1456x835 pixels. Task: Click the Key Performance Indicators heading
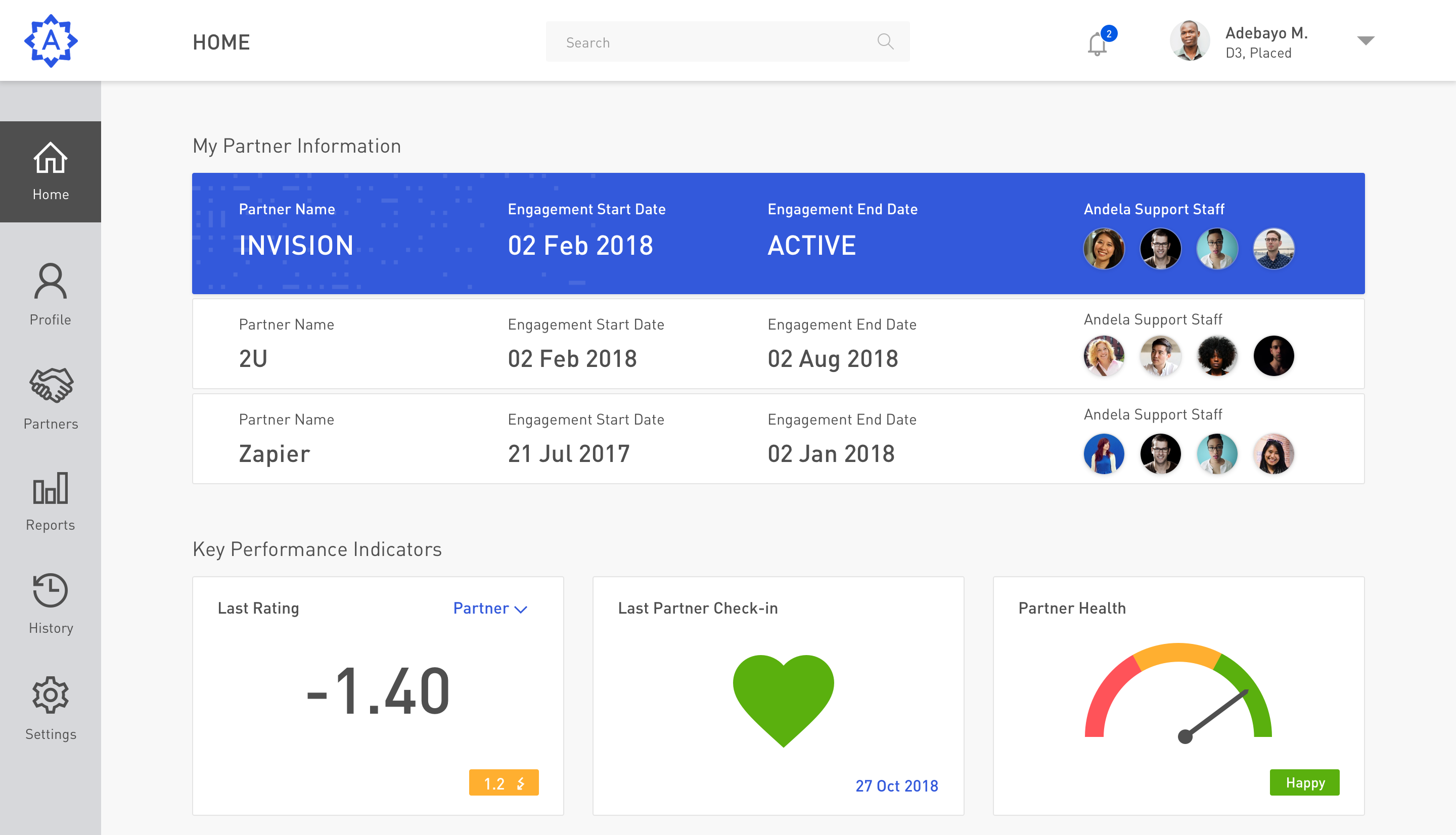coord(317,549)
